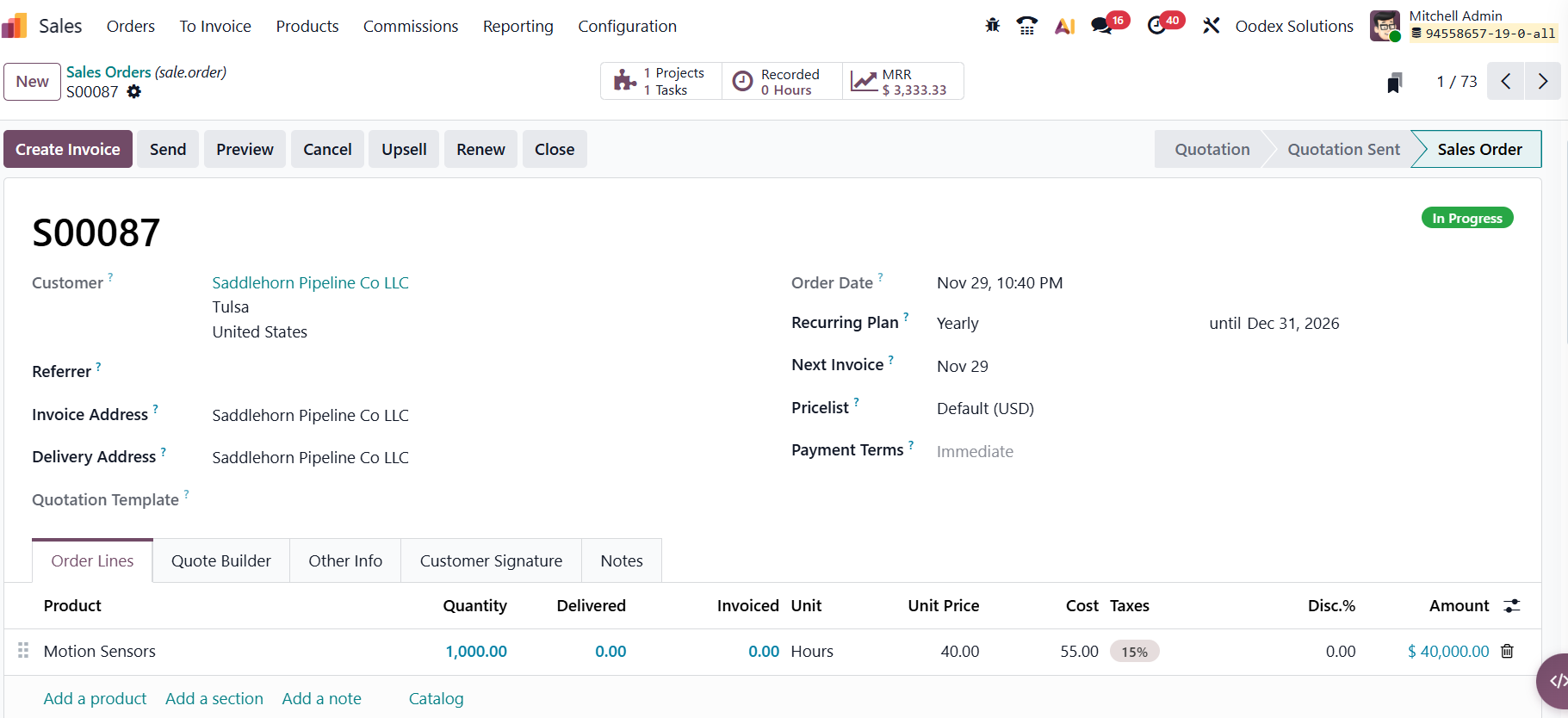This screenshot has height=718, width=1568.
Task: Click the wrench tools icon
Action: 1212,26
